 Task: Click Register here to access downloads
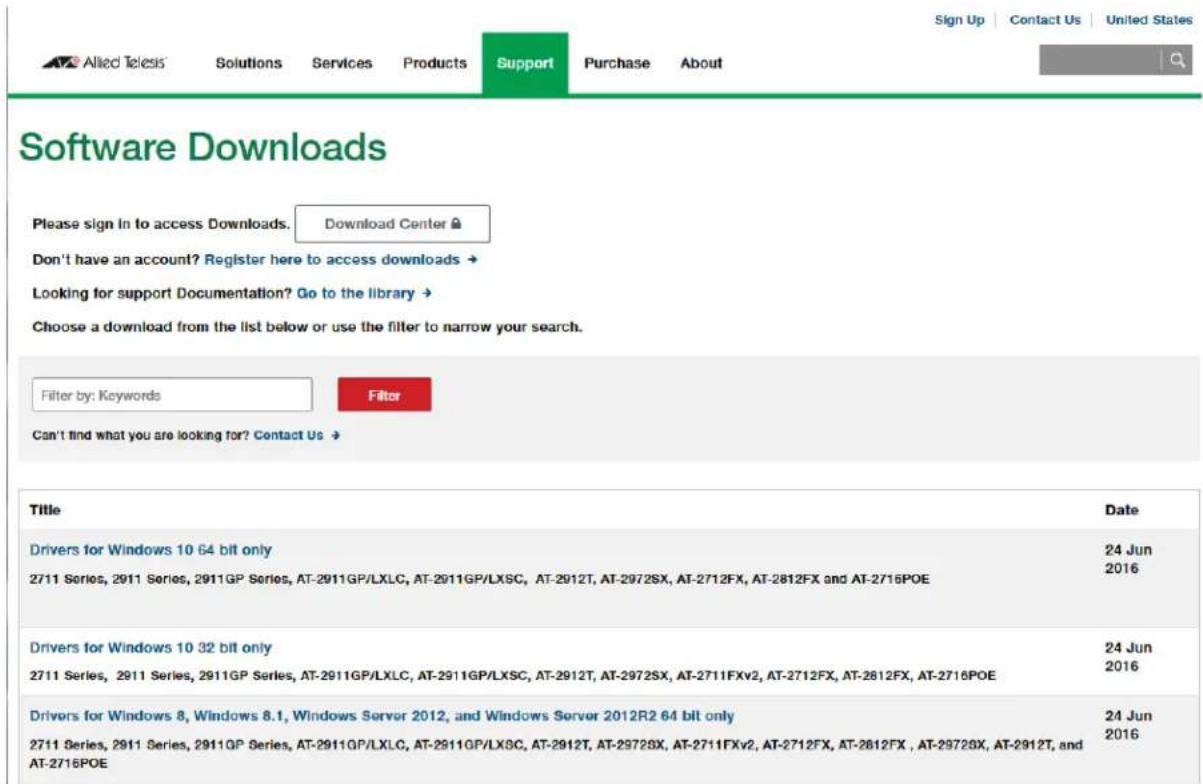click(x=341, y=259)
